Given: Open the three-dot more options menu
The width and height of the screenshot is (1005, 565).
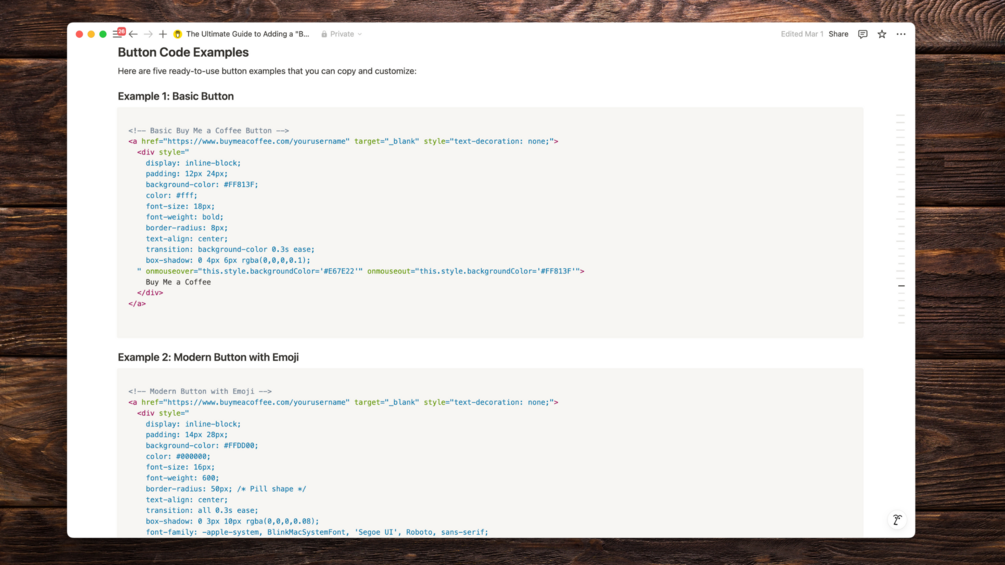Looking at the screenshot, I should click(901, 34).
